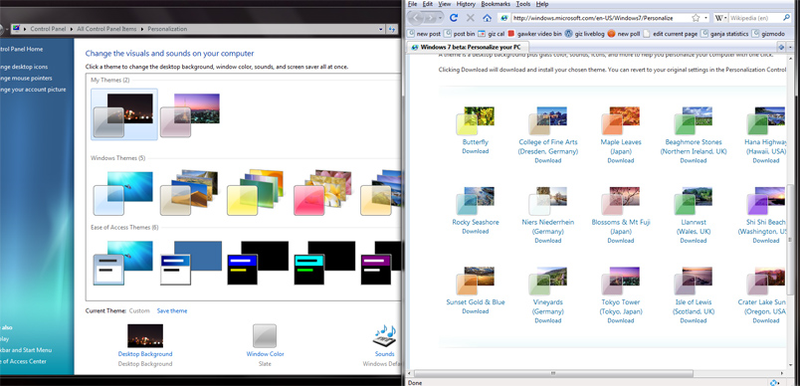800x386 pixels.
Task: Open the Edit menu
Action: coord(428,4)
